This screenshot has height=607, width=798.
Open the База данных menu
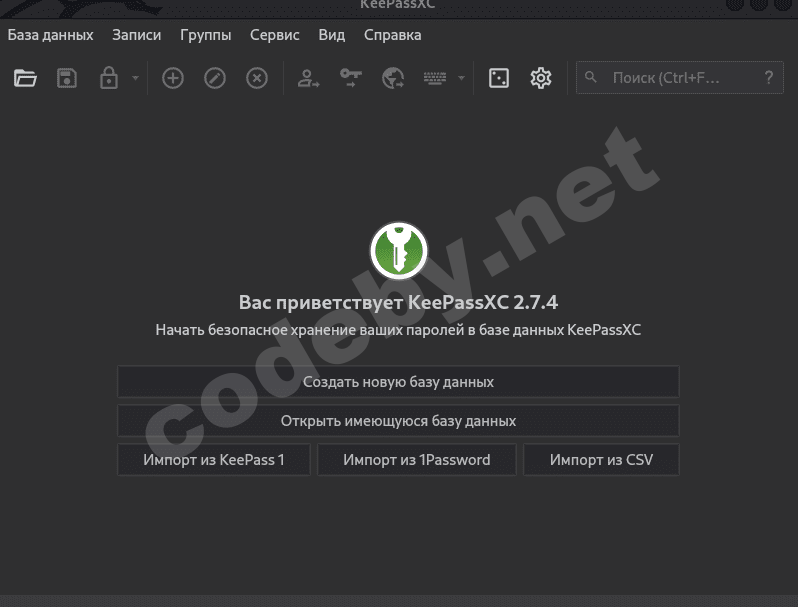pyautogui.click(x=50, y=35)
